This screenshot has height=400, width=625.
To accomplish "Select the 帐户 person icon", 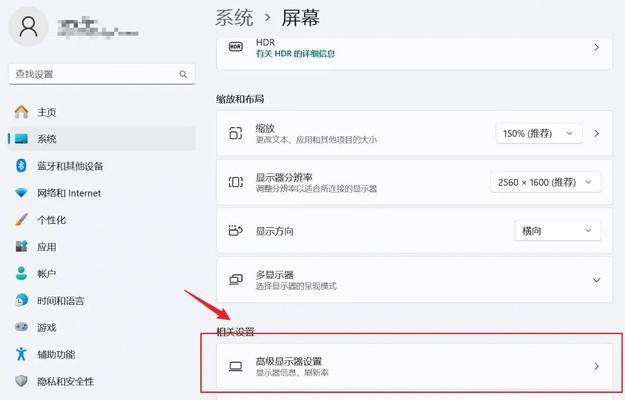I will click(x=21, y=273).
